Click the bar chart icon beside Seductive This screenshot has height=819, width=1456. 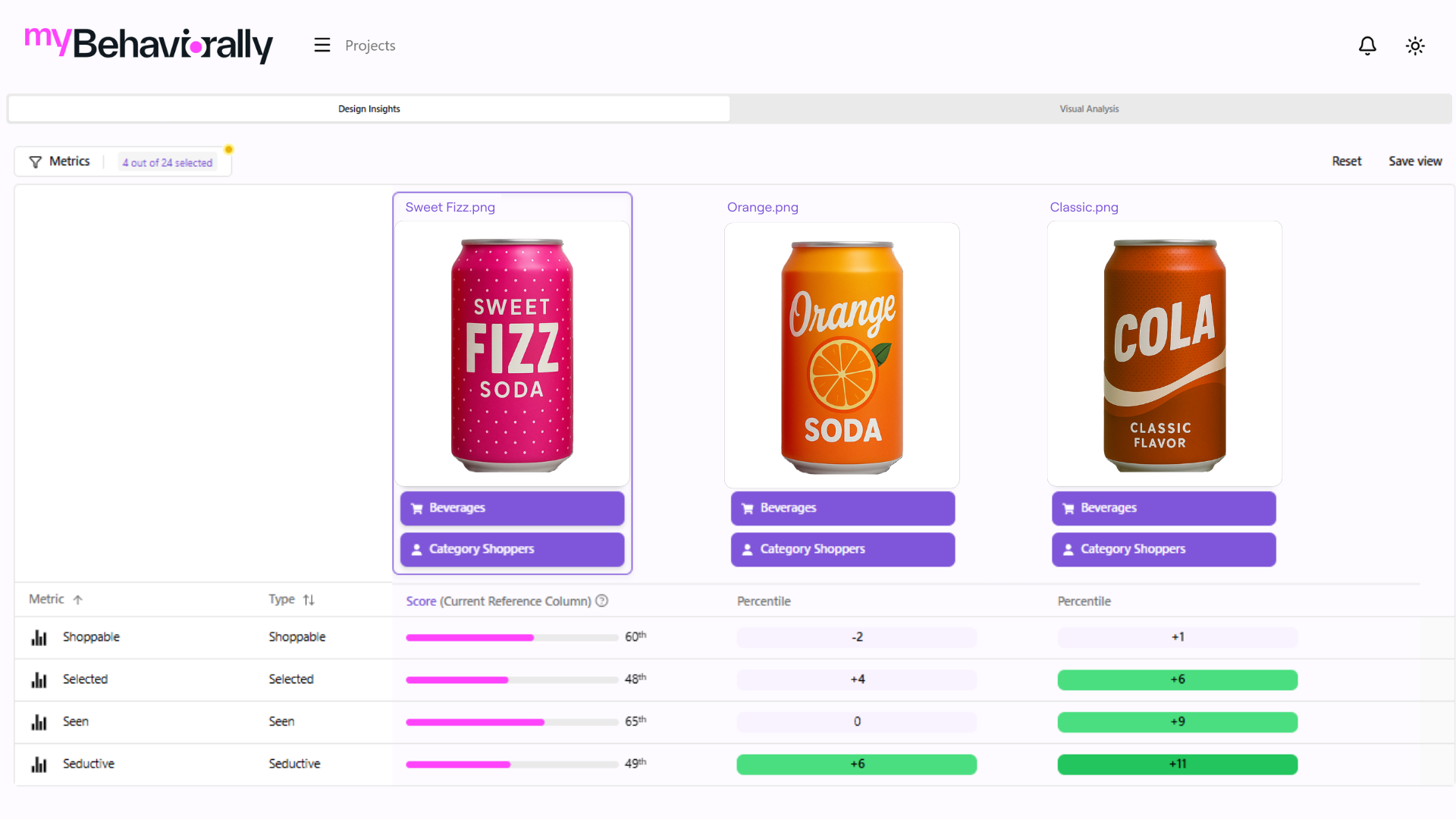[39, 764]
